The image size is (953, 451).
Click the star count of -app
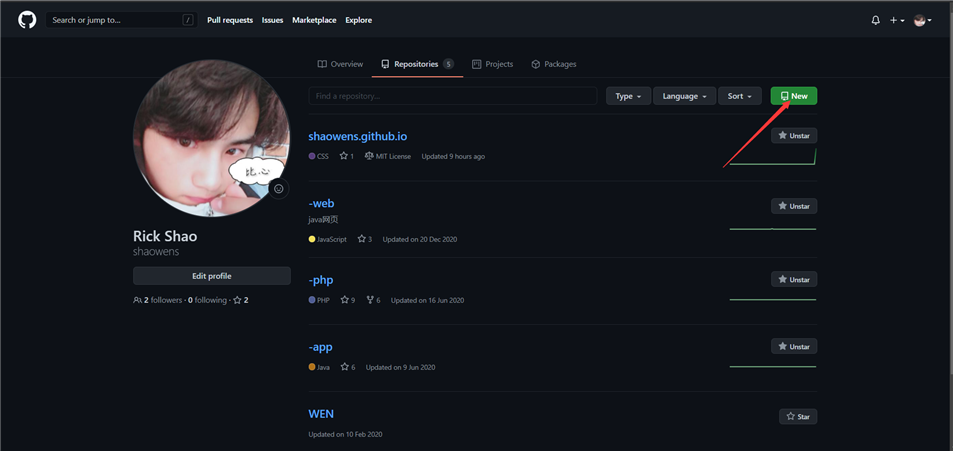coord(348,367)
